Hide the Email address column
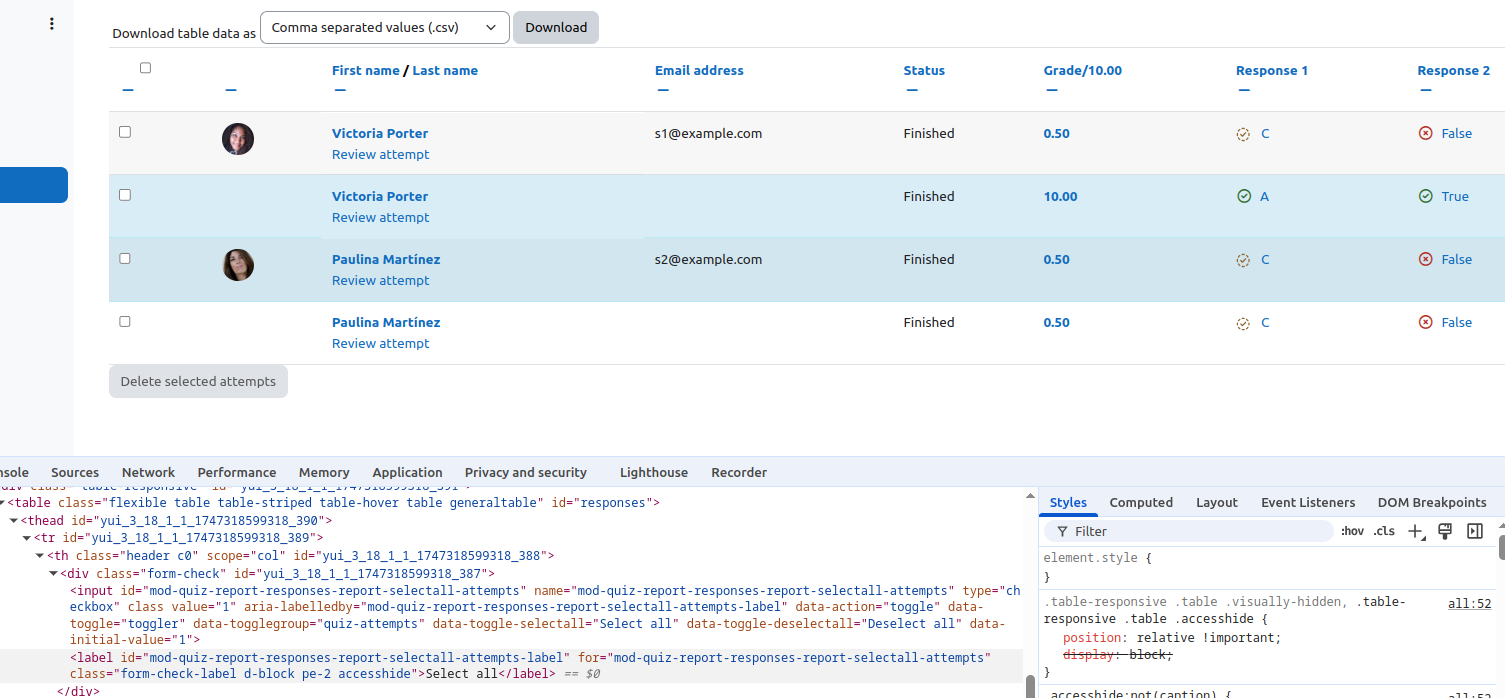Screen dimensions: 1505x698 [x=663, y=90]
